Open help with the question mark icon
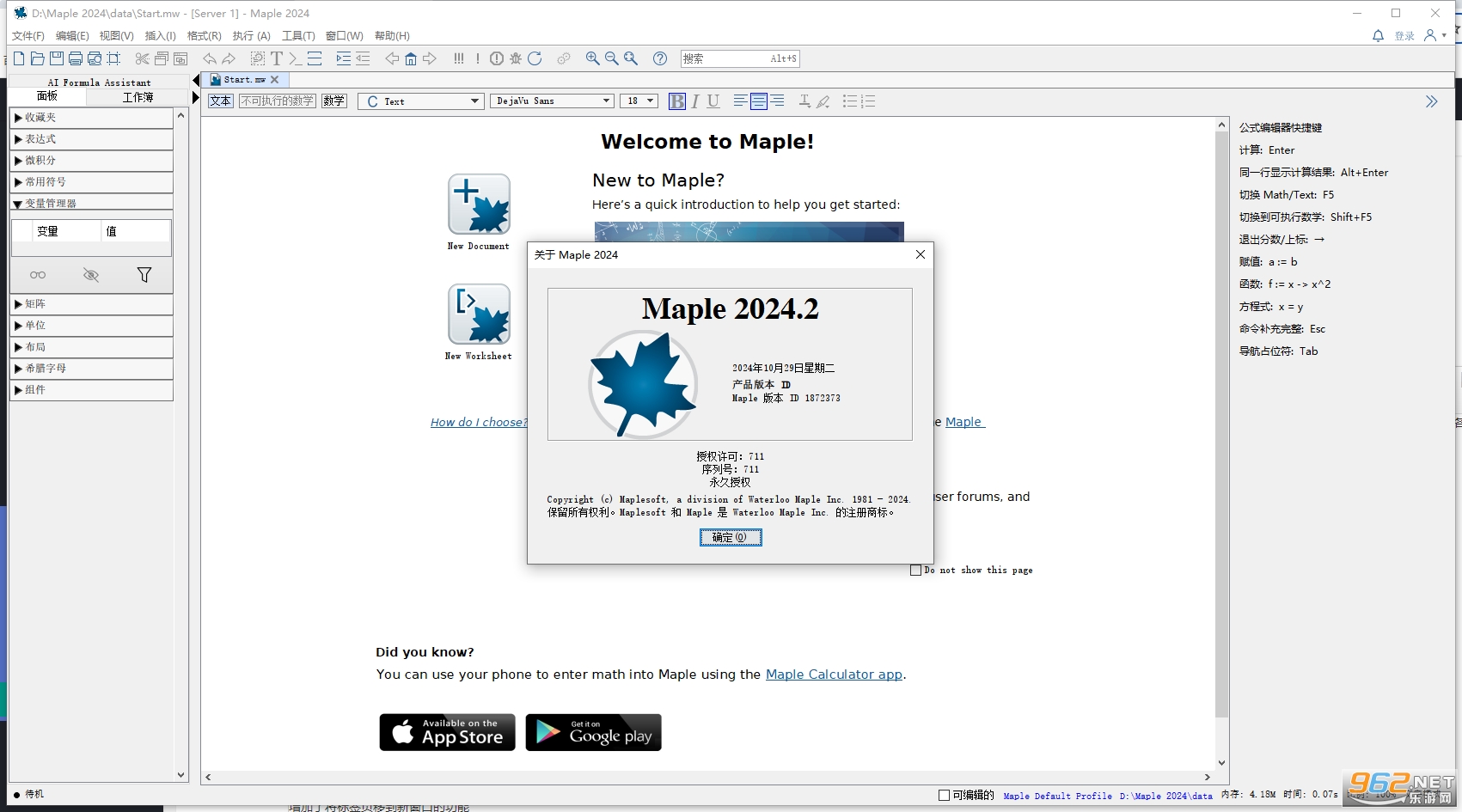This screenshot has width=1462, height=812. [660, 58]
